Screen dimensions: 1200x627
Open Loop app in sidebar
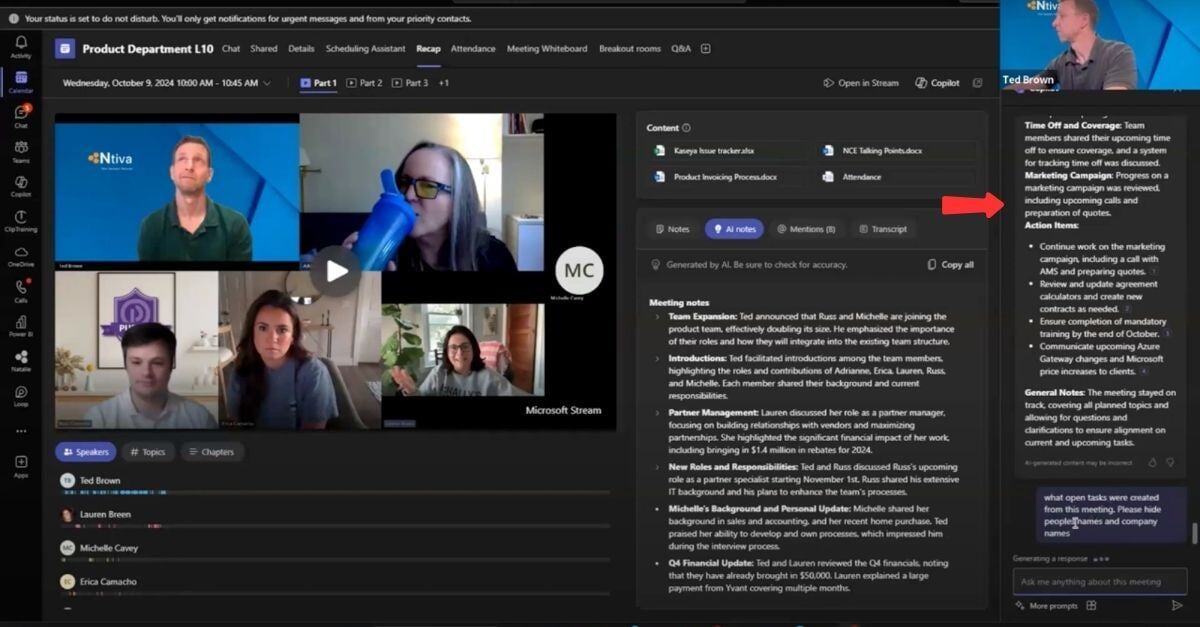point(21,395)
